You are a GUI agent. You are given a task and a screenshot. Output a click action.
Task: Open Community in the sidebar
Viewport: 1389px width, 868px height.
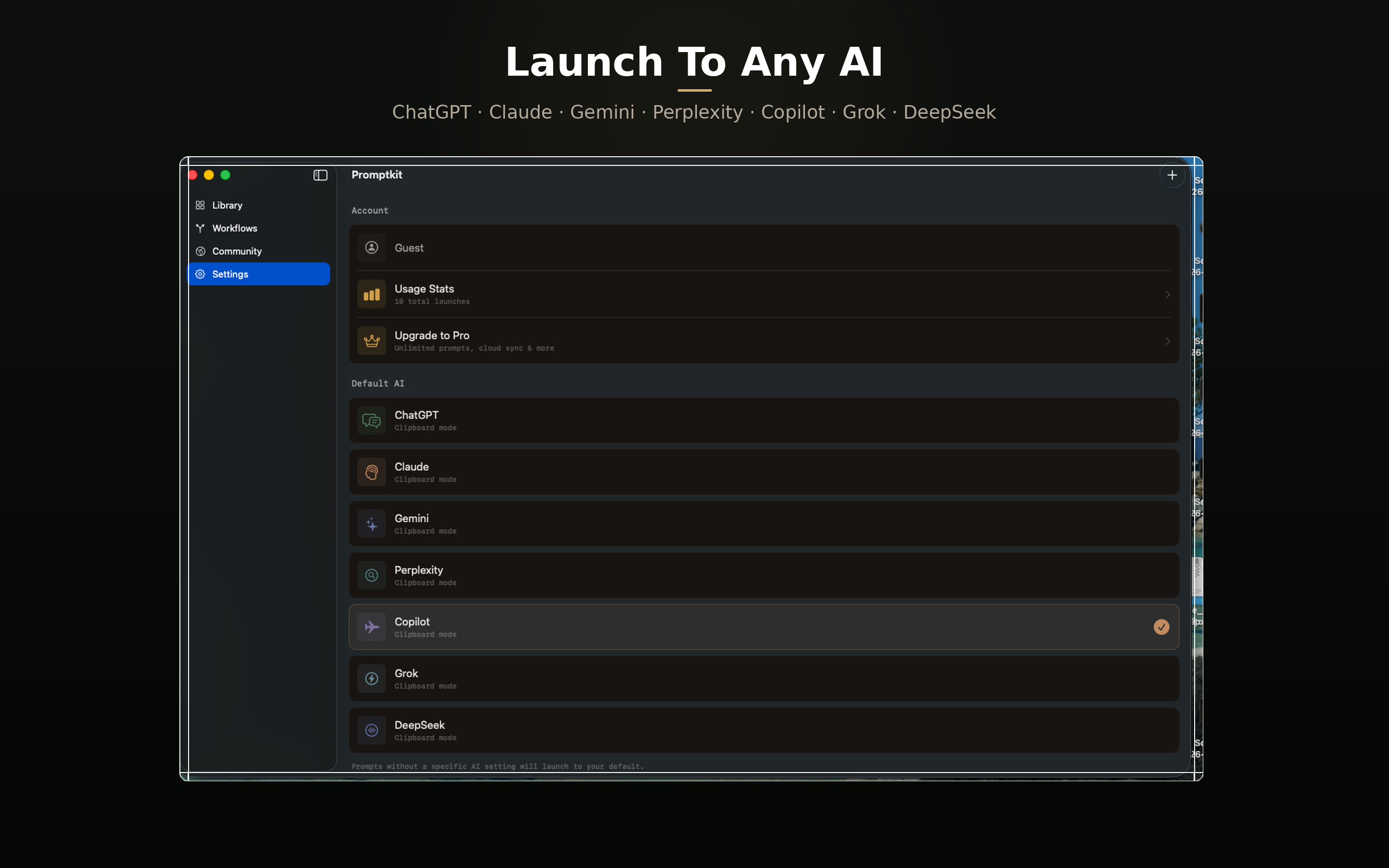tap(259, 251)
